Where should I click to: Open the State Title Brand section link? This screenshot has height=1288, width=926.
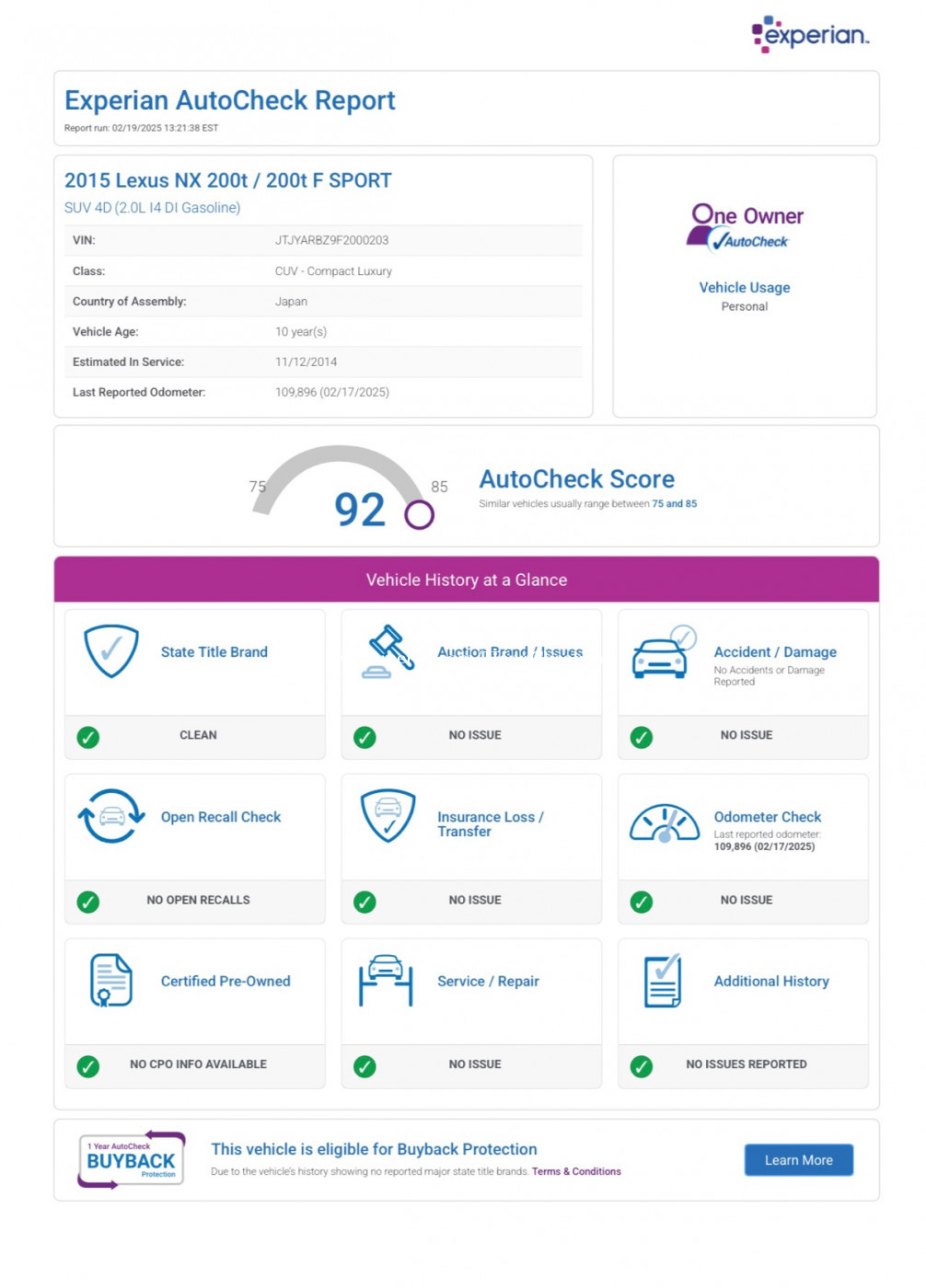pyautogui.click(x=214, y=651)
